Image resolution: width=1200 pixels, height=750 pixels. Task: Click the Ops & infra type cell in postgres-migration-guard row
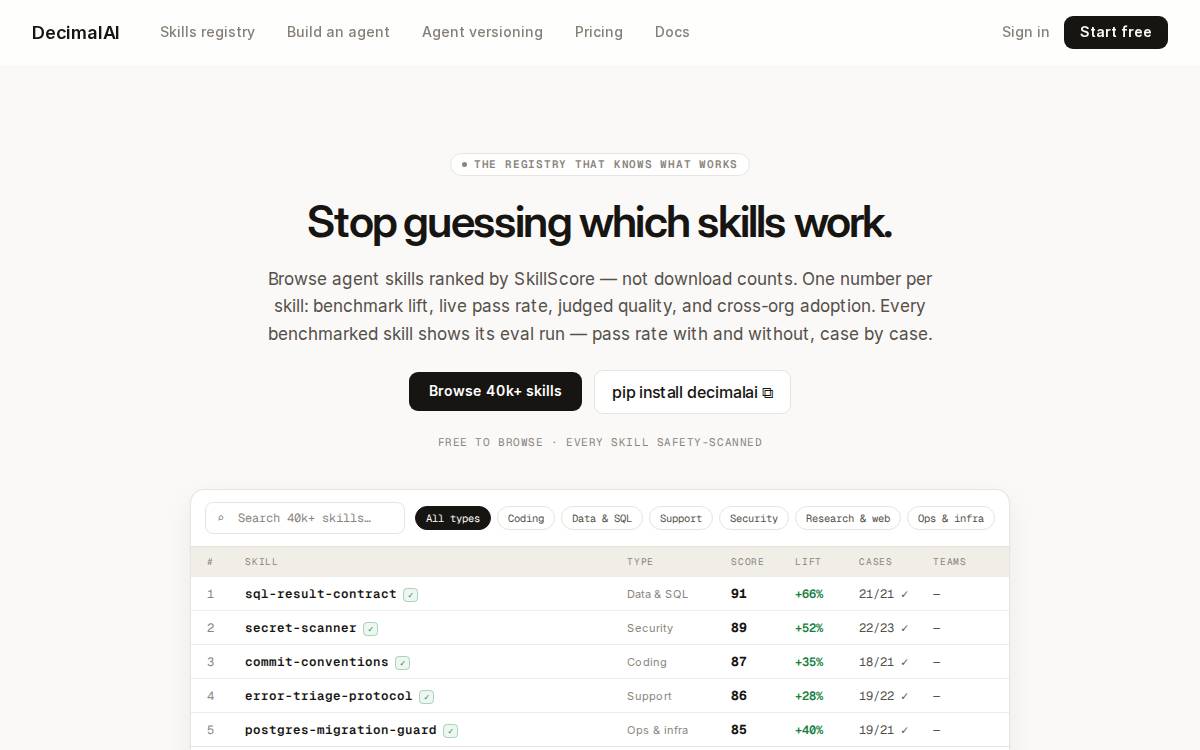click(657, 730)
